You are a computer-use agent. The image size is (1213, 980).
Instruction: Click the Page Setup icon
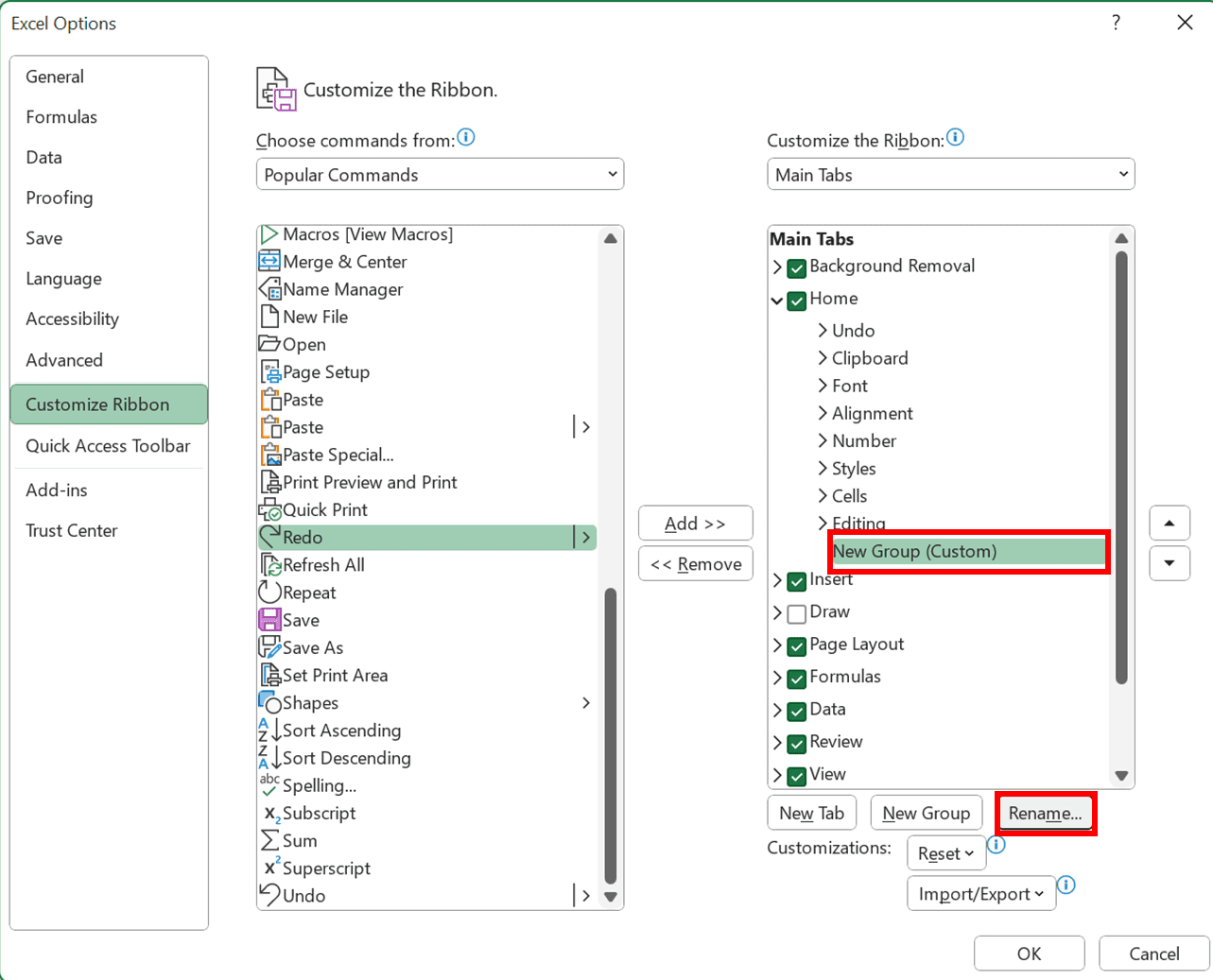click(x=269, y=371)
